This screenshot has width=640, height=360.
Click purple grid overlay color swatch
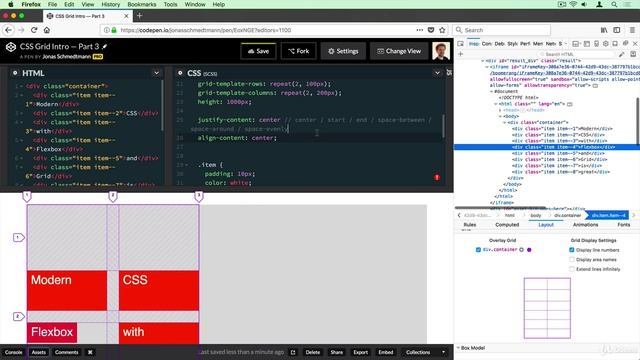tap(529, 250)
